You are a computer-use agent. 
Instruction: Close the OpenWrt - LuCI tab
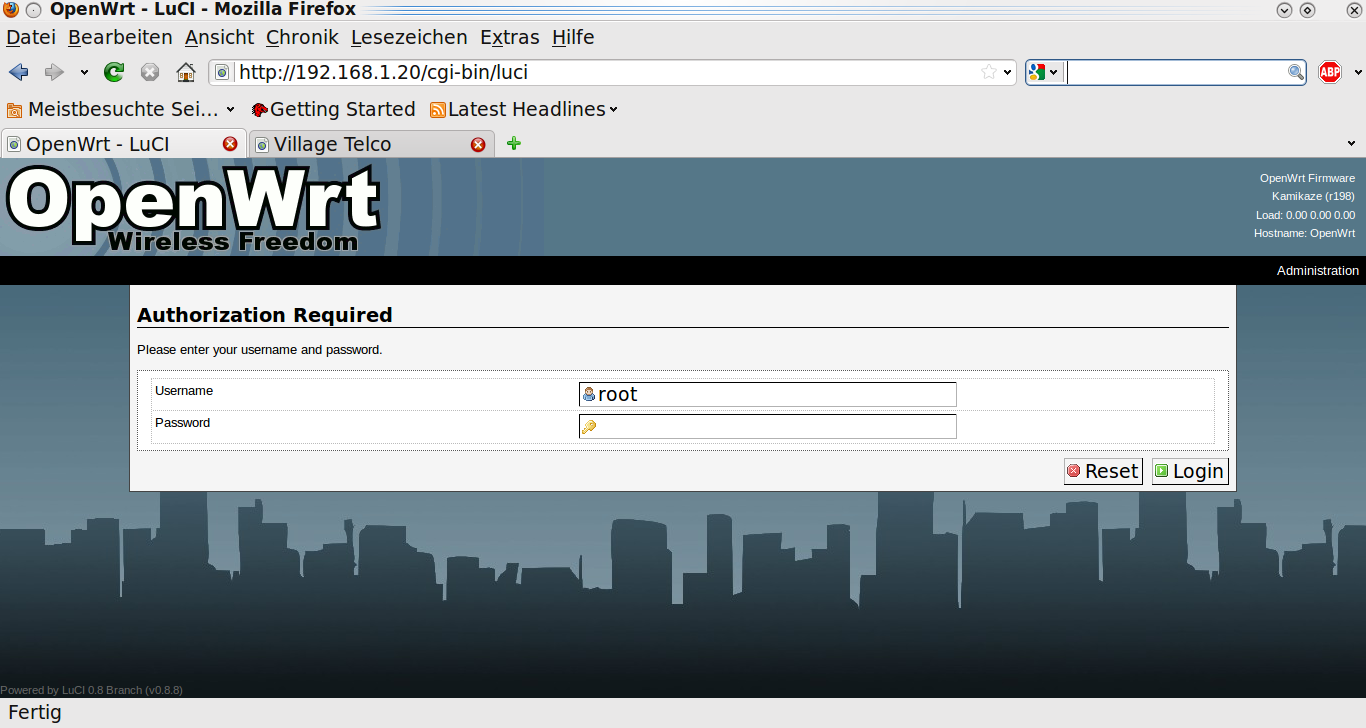point(230,144)
